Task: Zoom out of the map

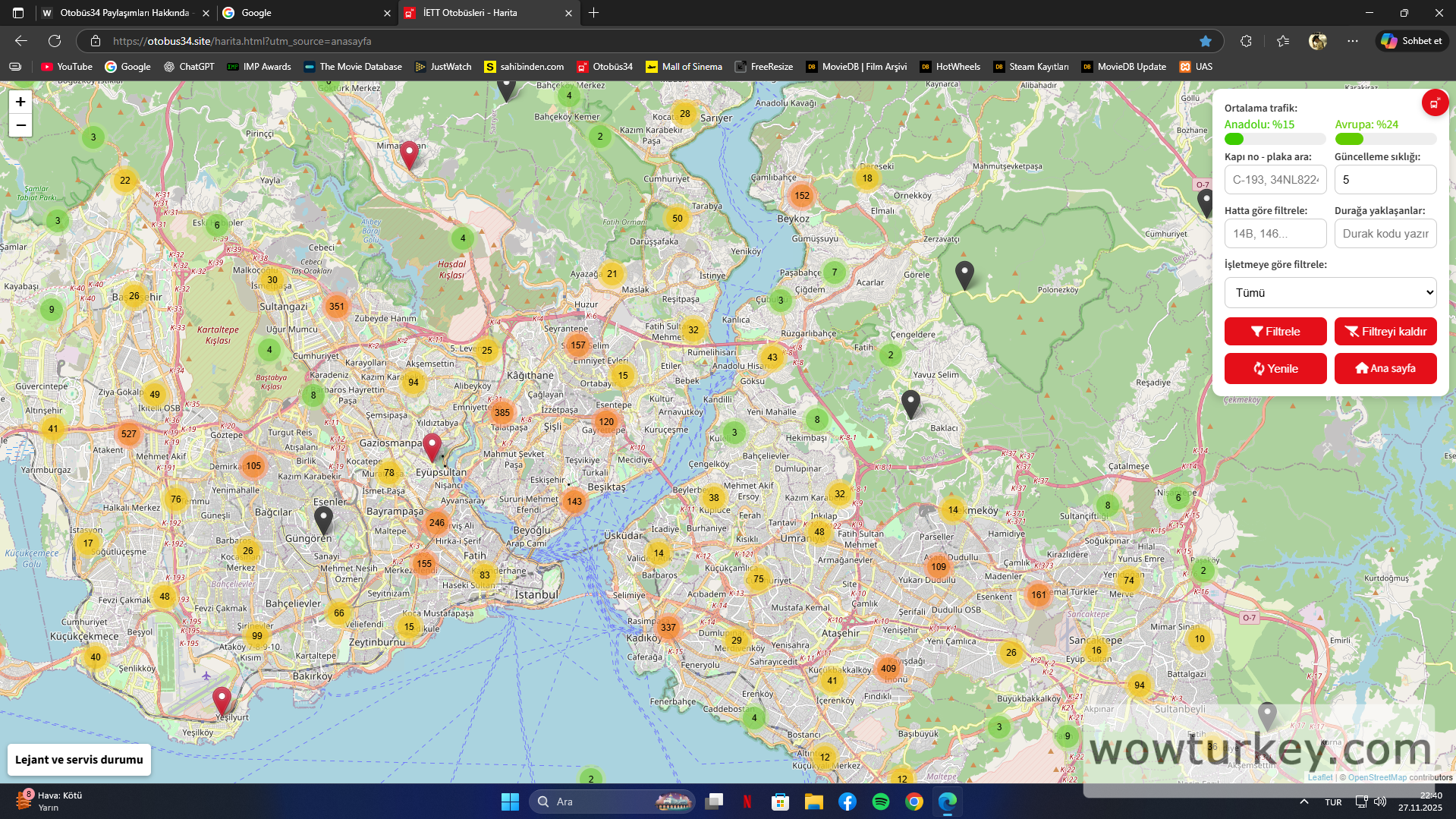Action: (20, 125)
